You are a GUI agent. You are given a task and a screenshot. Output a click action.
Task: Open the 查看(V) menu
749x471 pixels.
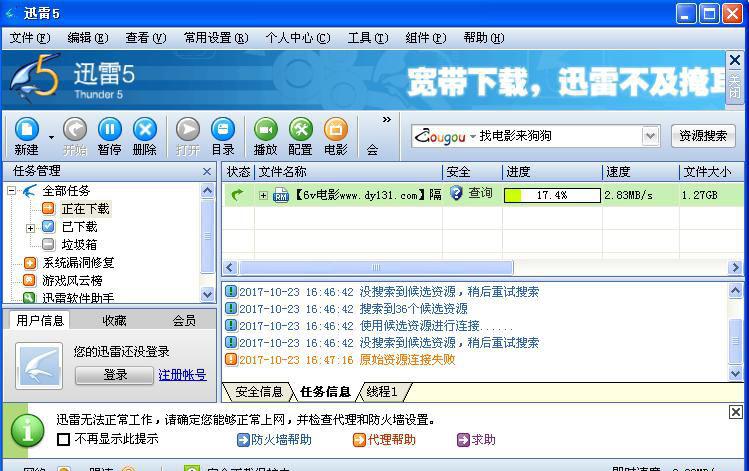pyautogui.click(x=146, y=38)
